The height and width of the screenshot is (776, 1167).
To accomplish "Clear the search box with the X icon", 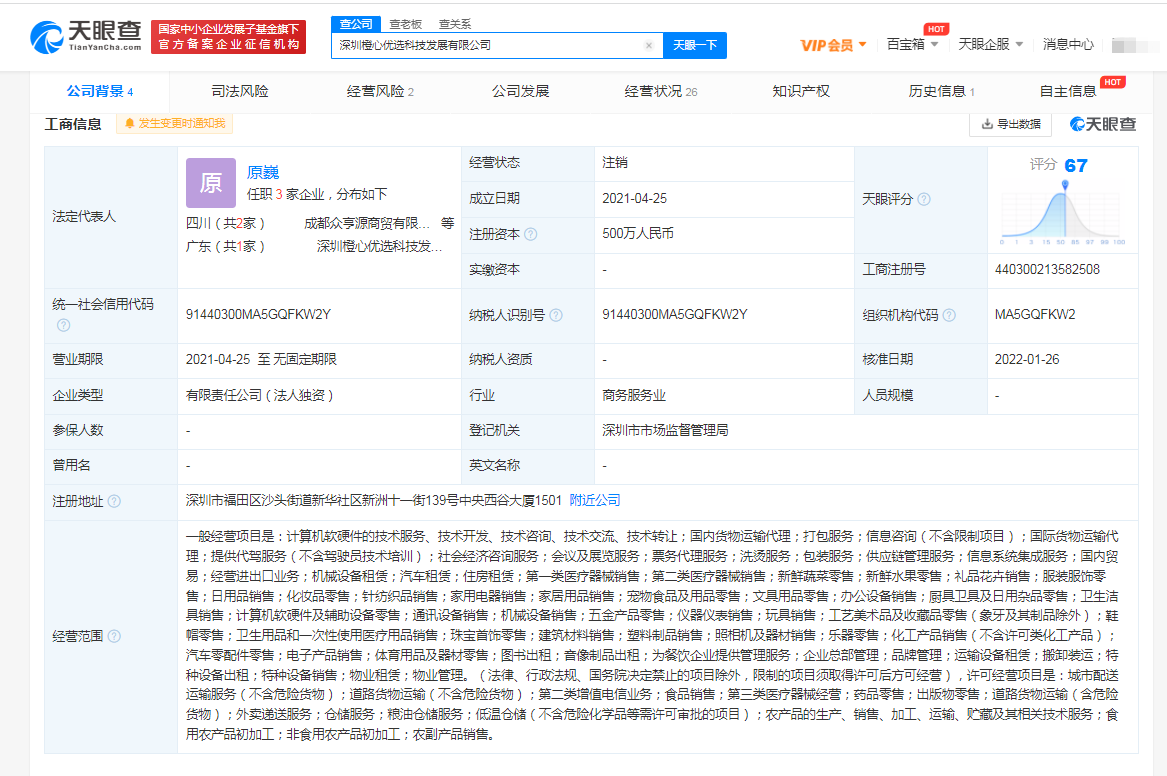I will click(648, 46).
